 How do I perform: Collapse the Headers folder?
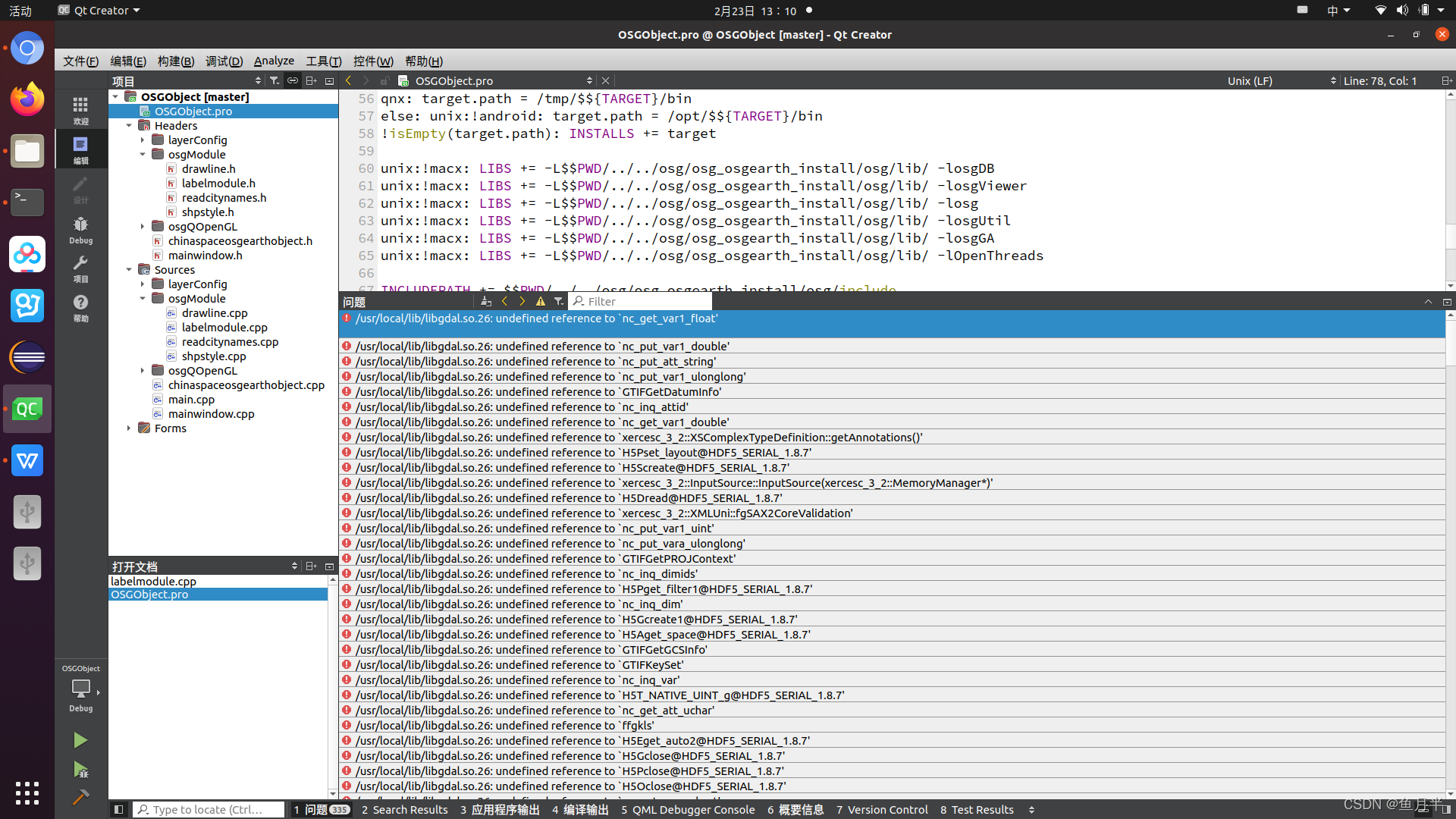point(129,126)
